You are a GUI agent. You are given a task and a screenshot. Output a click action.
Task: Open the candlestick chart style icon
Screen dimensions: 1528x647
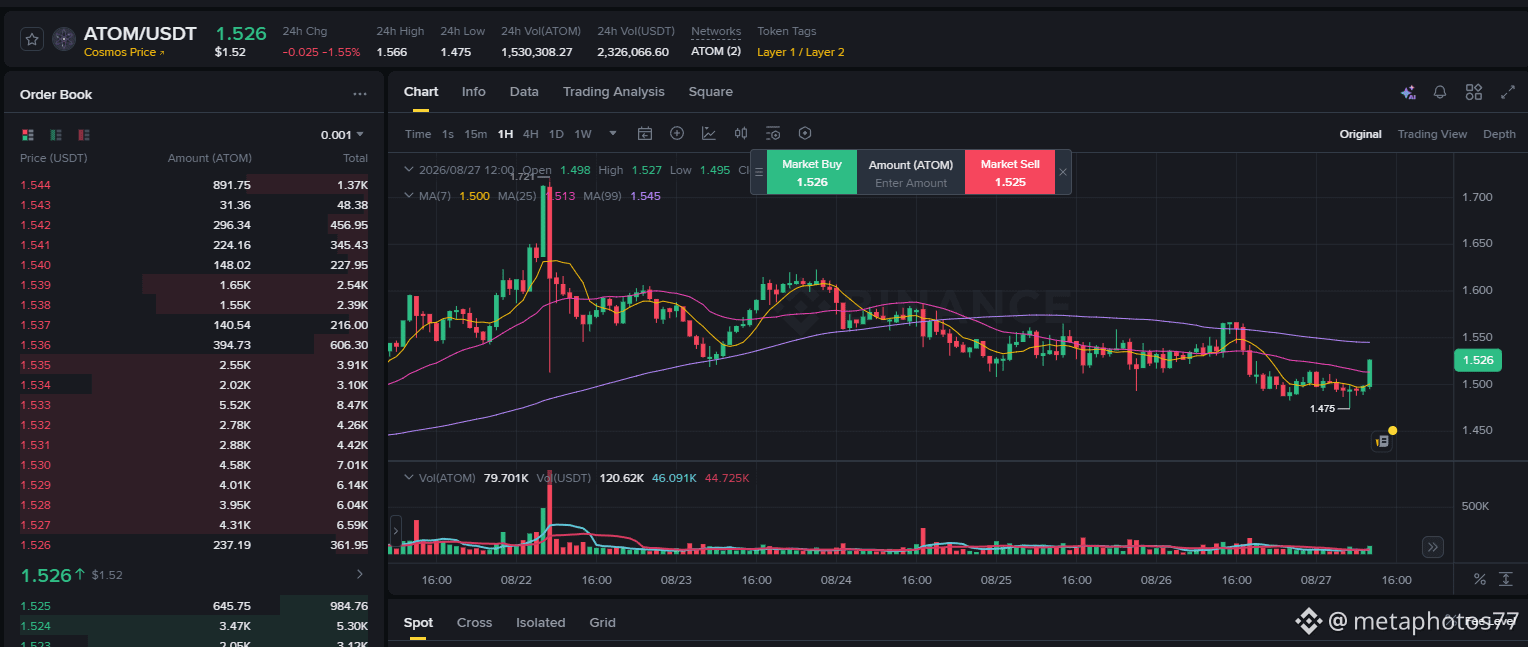click(x=741, y=134)
